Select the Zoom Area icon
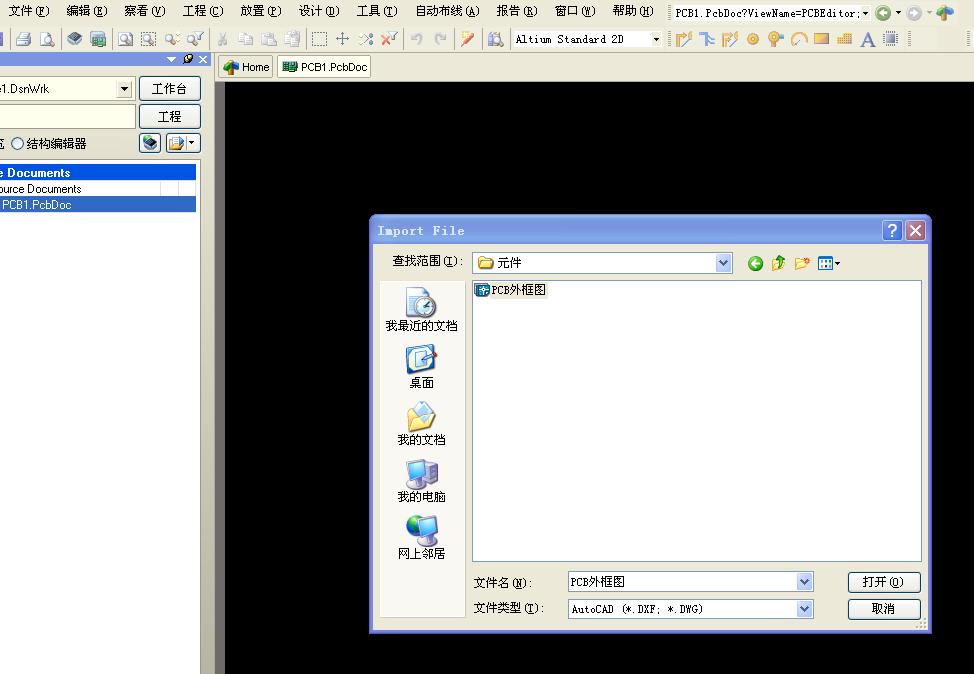974x674 pixels. [148, 39]
